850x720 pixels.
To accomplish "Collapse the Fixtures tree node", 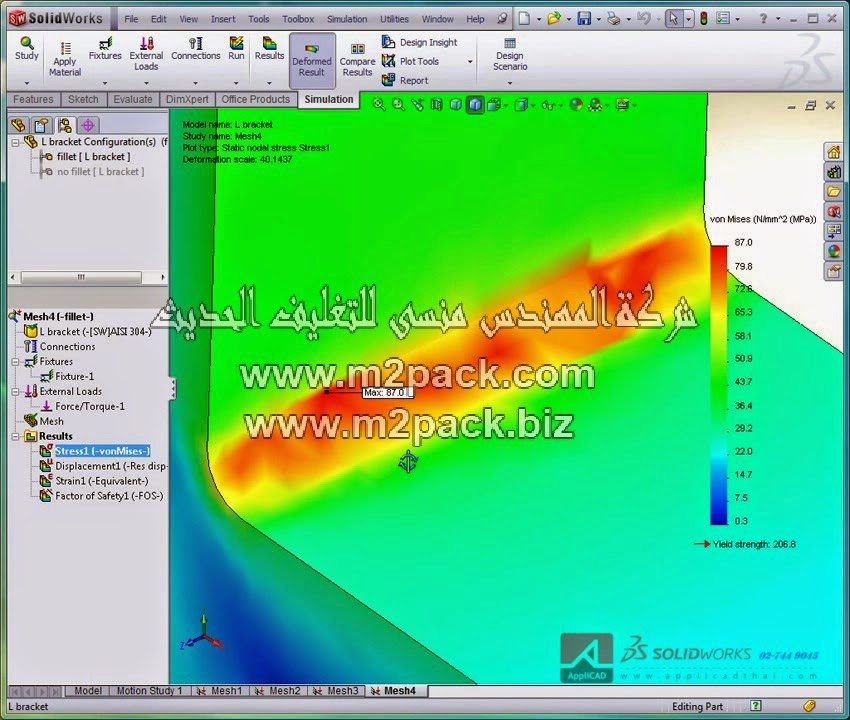I will pyautogui.click(x=16, y=362).
